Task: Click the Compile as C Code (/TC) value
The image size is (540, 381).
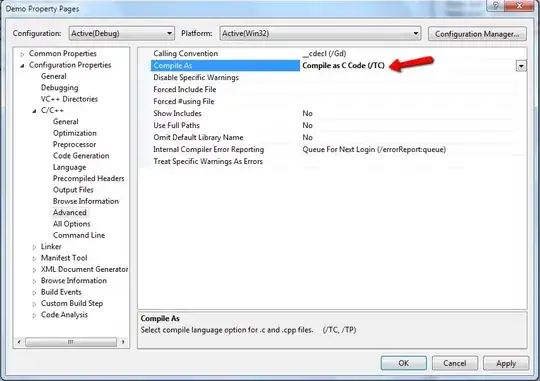Action: point(343,65)
